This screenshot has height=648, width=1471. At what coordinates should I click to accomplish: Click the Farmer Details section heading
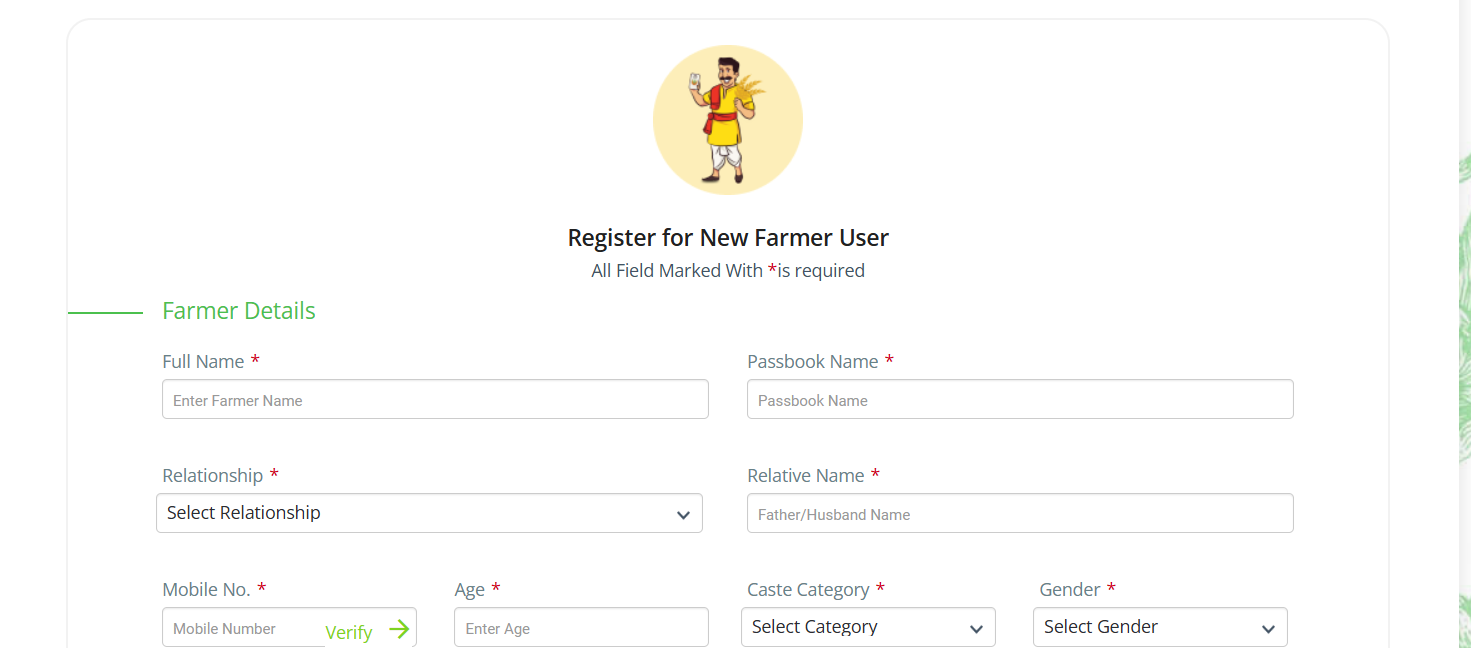coord(239,311)
